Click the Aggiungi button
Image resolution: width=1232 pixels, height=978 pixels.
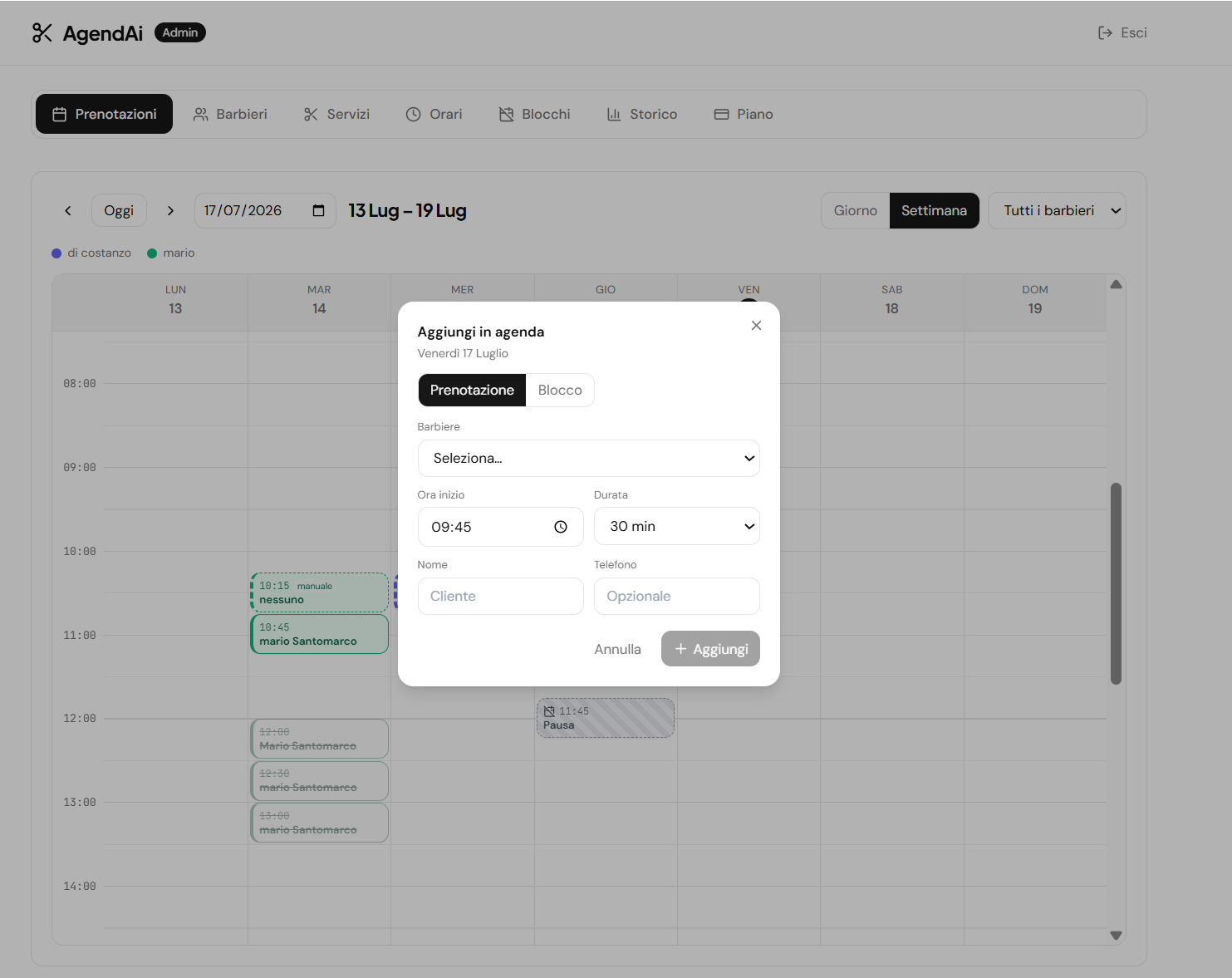710,649
